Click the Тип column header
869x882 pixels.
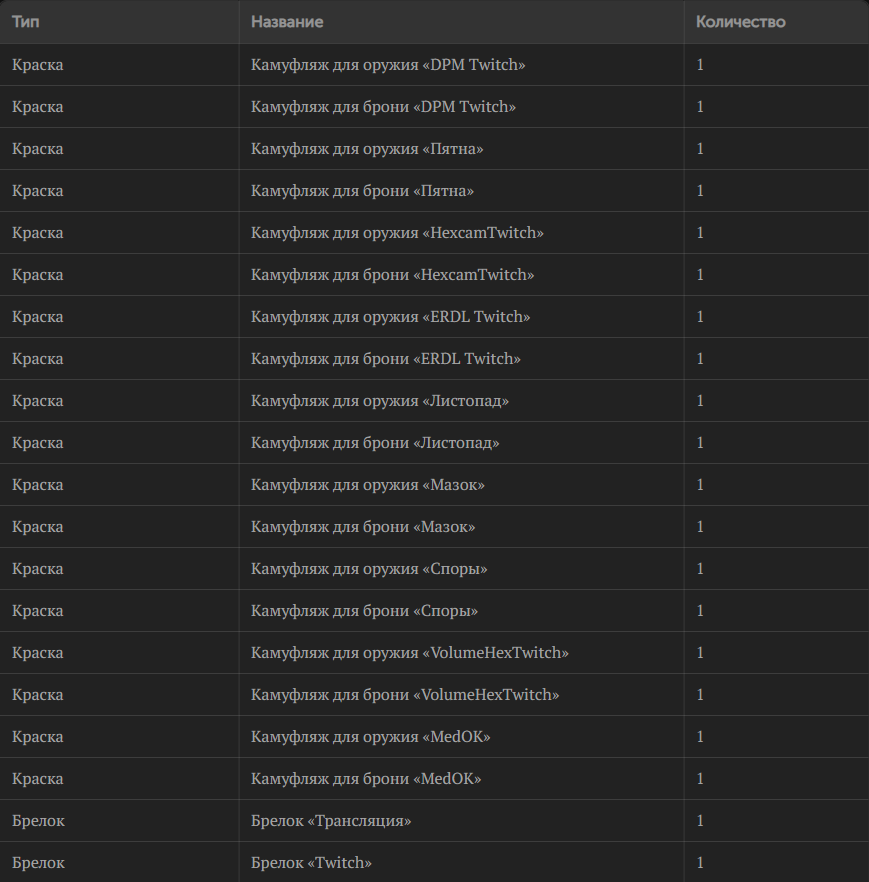point(26,22)
